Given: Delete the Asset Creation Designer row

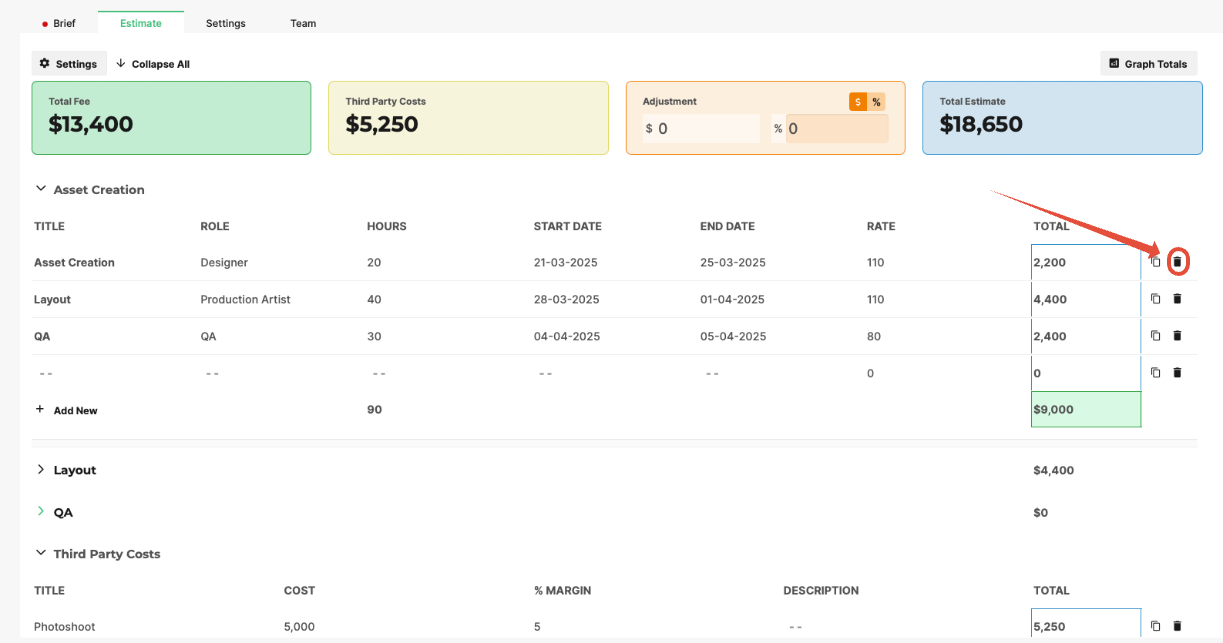Looking at the screenshot, I should pos(1177,262).
